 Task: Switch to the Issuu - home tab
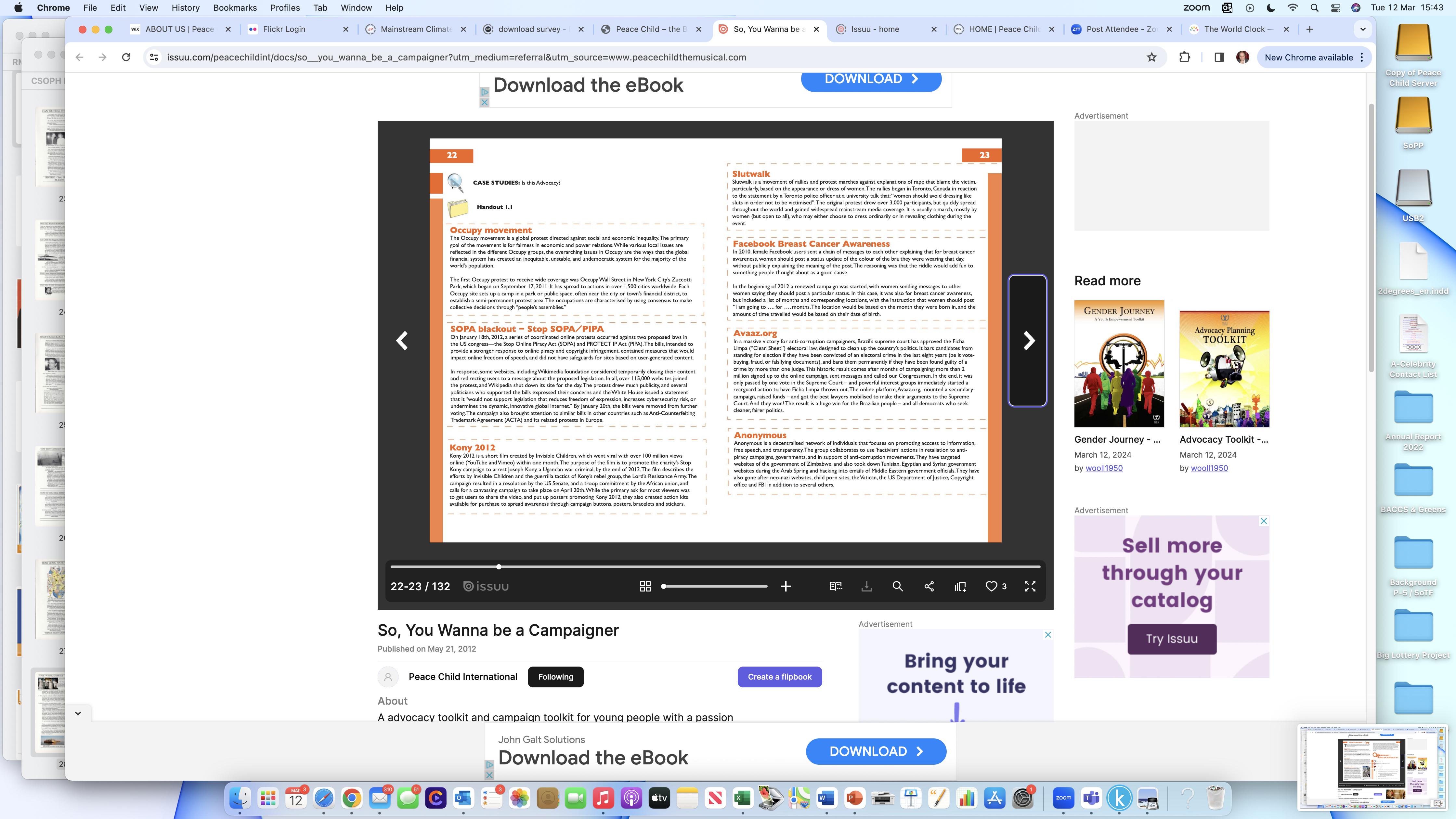[875, 29]
